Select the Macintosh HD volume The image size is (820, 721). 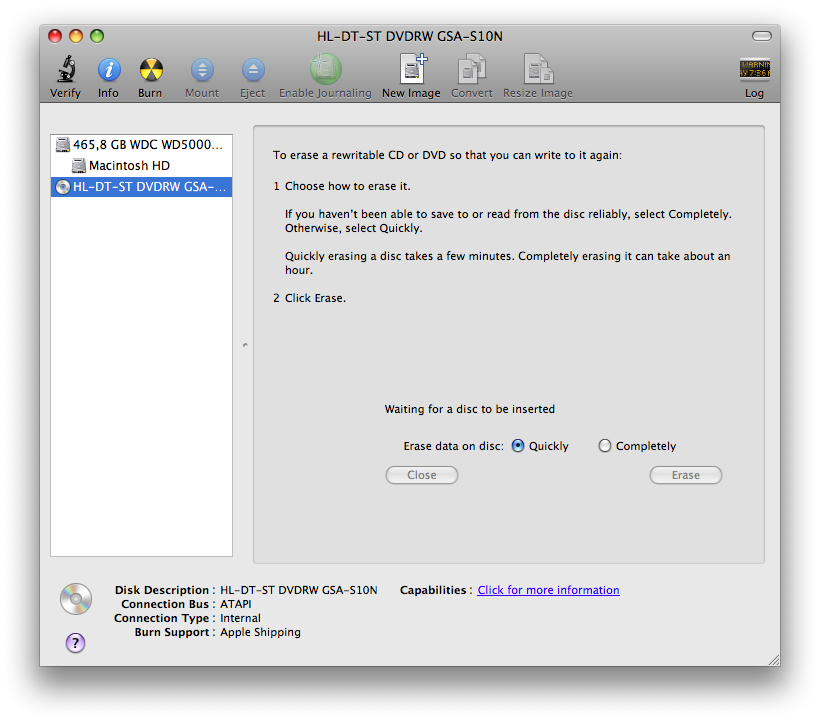click(141, 165)
